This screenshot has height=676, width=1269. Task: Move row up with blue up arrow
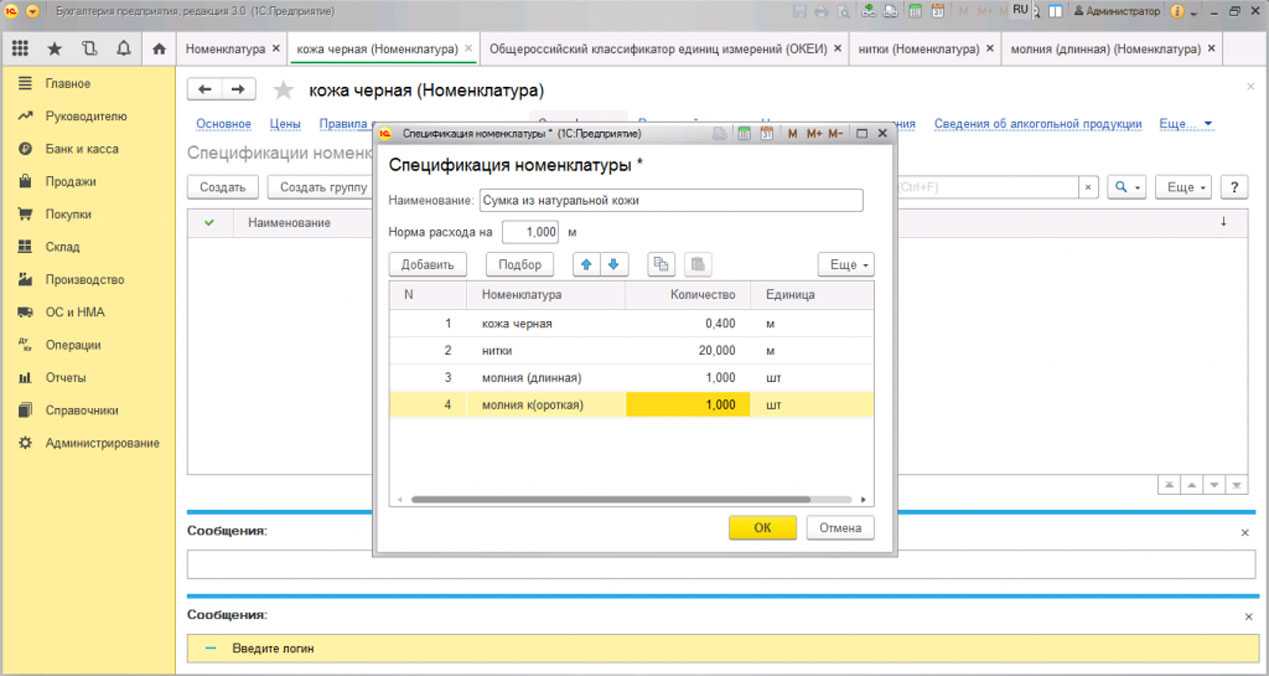[587, 264]
